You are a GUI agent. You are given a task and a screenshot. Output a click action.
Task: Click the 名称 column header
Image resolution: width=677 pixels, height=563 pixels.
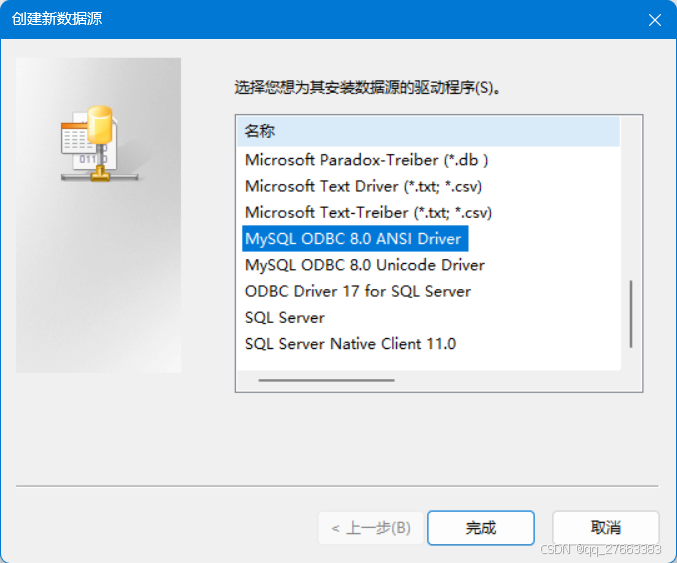(x=428, y=131)
